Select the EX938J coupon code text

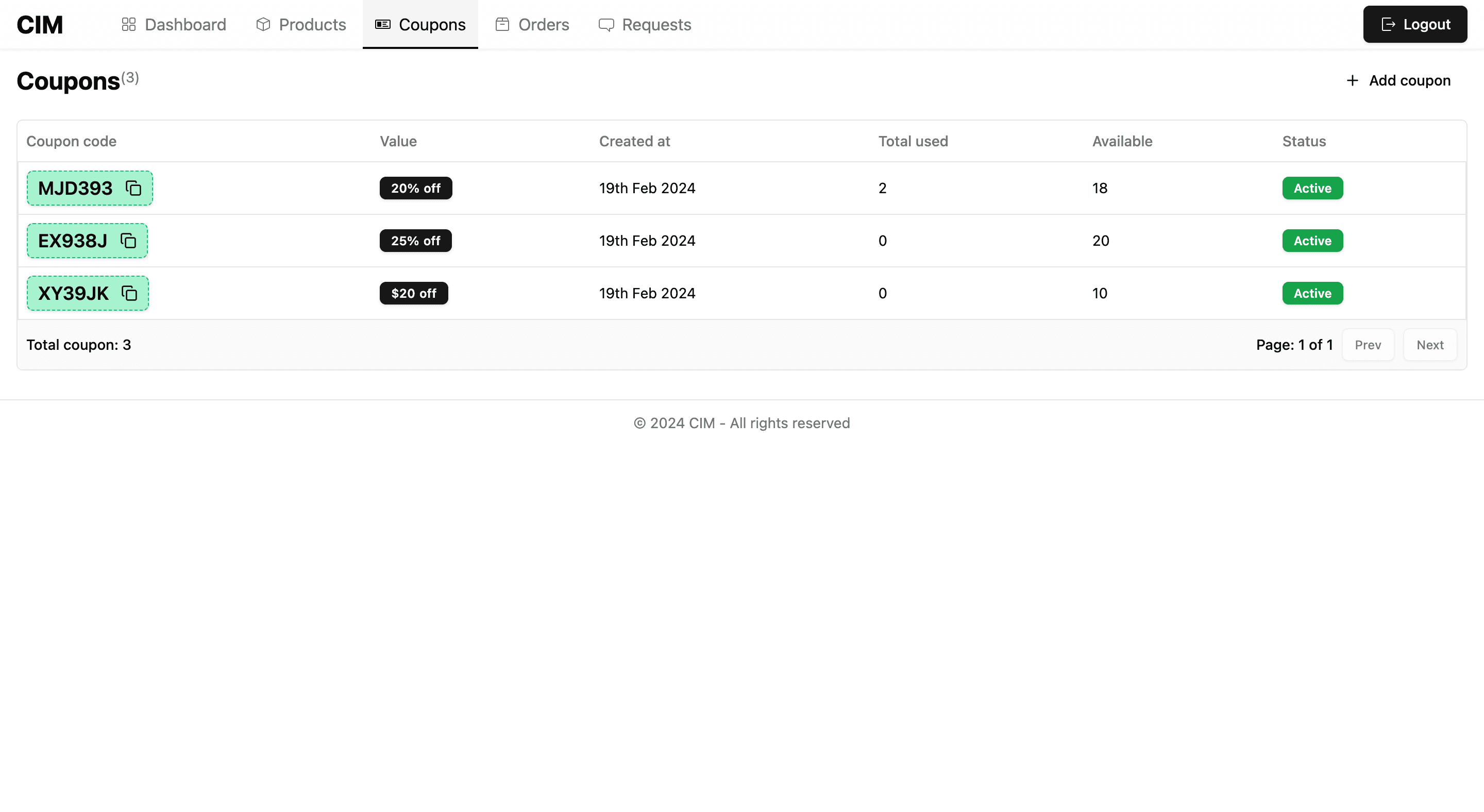click(x=73, y=241)
